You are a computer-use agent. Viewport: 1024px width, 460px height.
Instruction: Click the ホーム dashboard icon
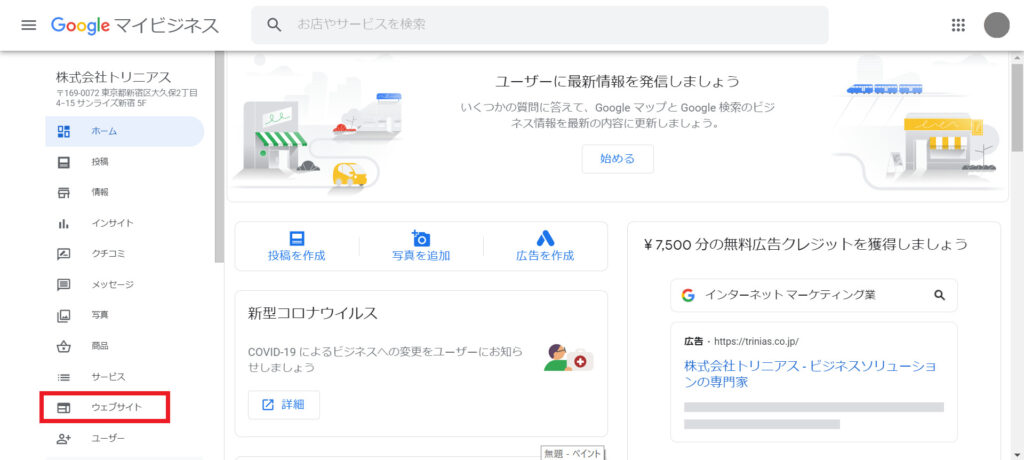tap(63, 131)
